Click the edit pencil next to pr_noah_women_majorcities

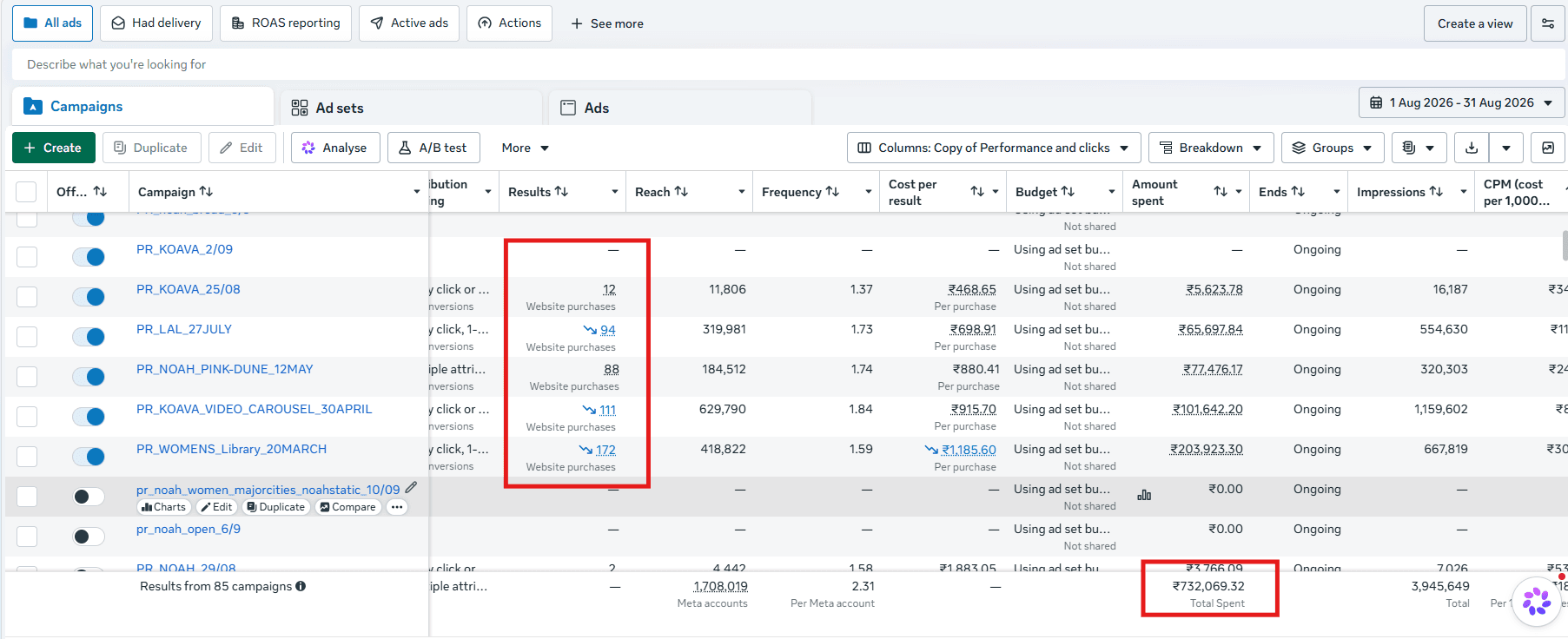(411, 488)
